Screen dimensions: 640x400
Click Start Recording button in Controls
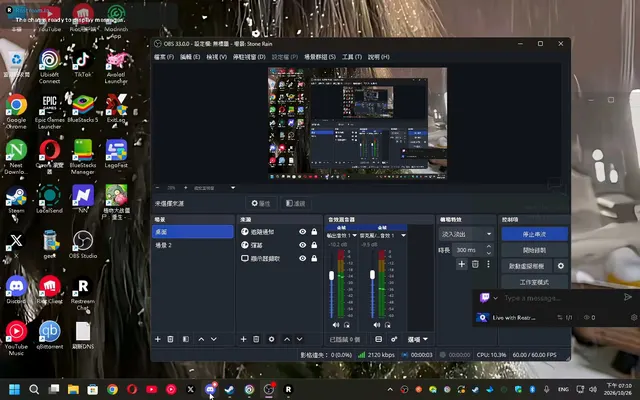coord(534,250)
